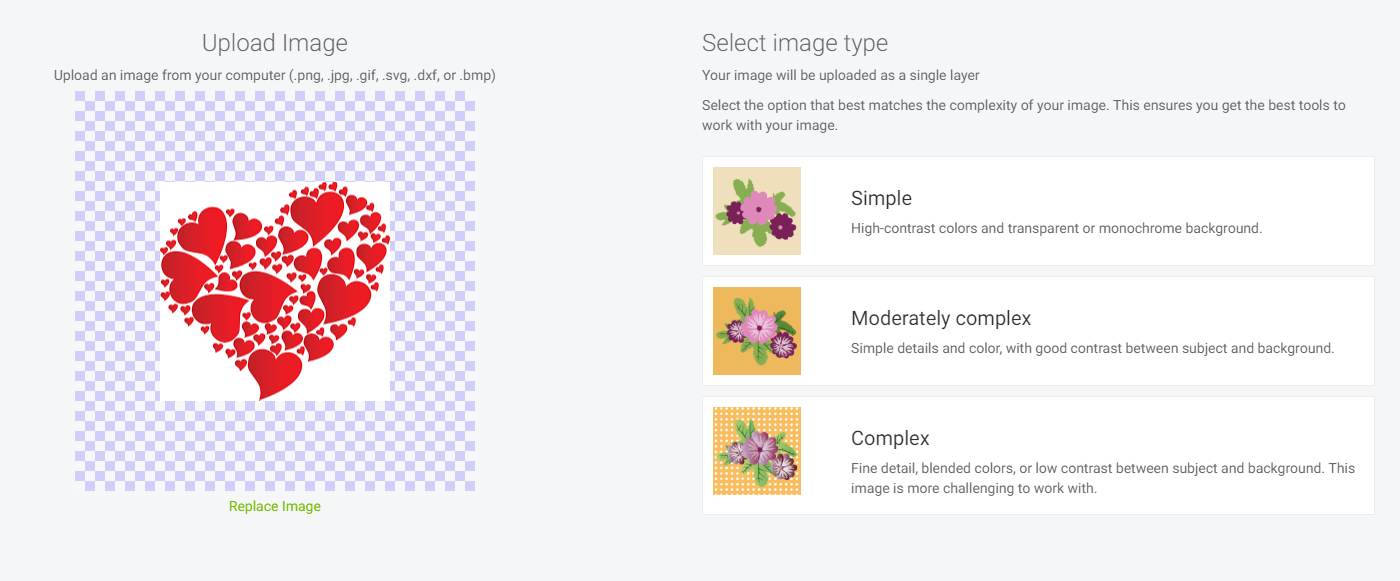Click the Replace Image link
This screenshot has width=1400, height=581.
pos(275,507)
